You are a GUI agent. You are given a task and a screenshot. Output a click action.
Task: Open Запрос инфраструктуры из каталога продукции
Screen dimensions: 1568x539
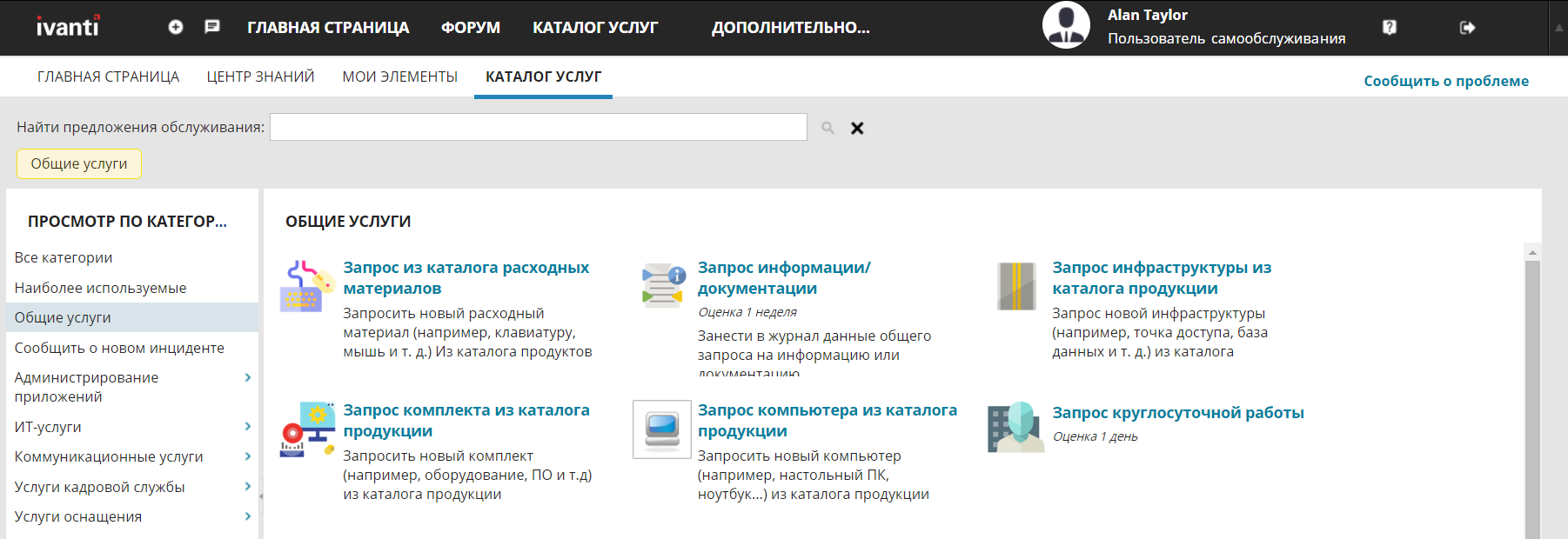pyautogui.click(x=1162, y=278)
